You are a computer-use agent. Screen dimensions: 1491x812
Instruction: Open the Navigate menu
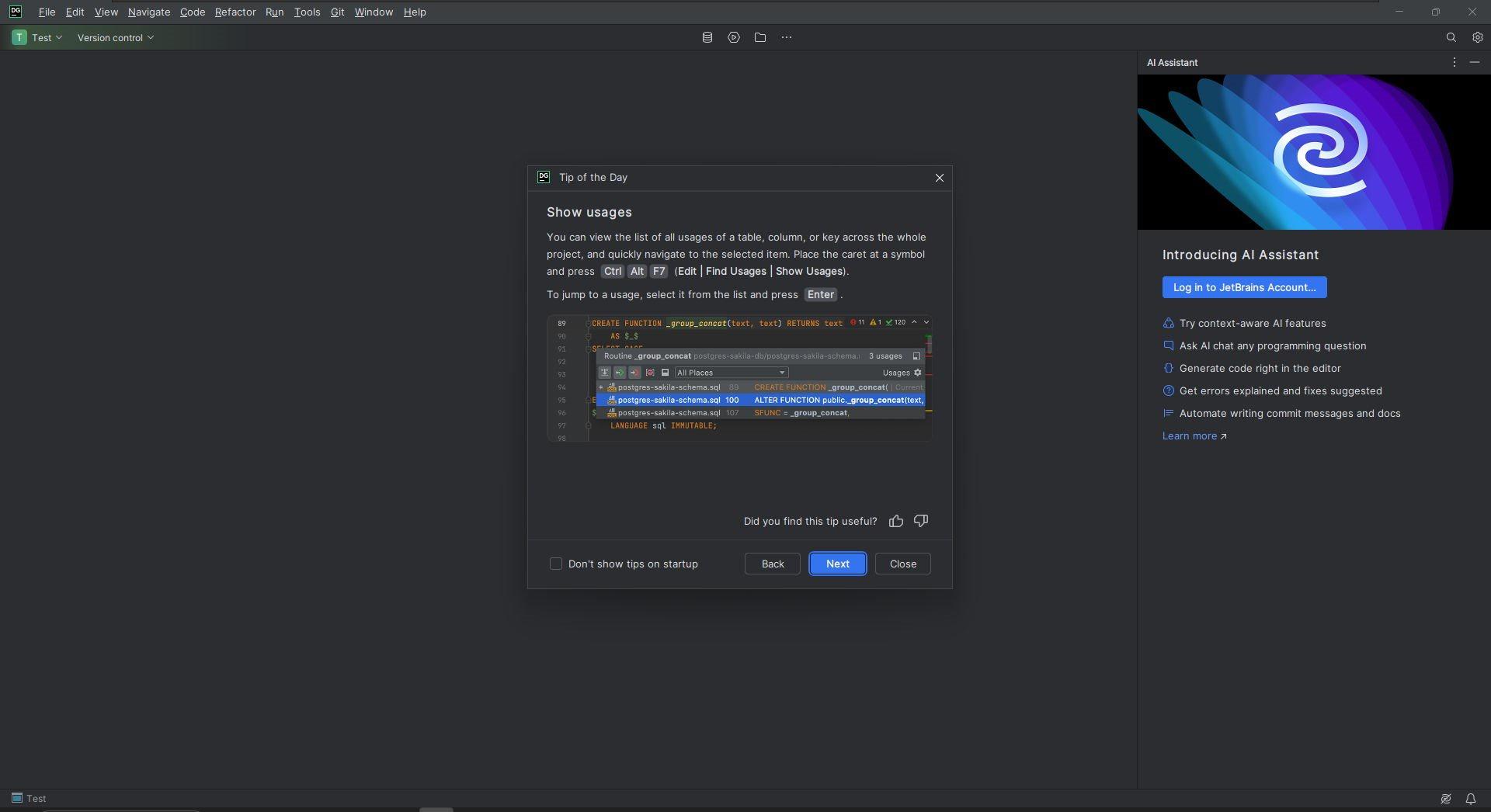pyautogui.click(x=149, y=12)
